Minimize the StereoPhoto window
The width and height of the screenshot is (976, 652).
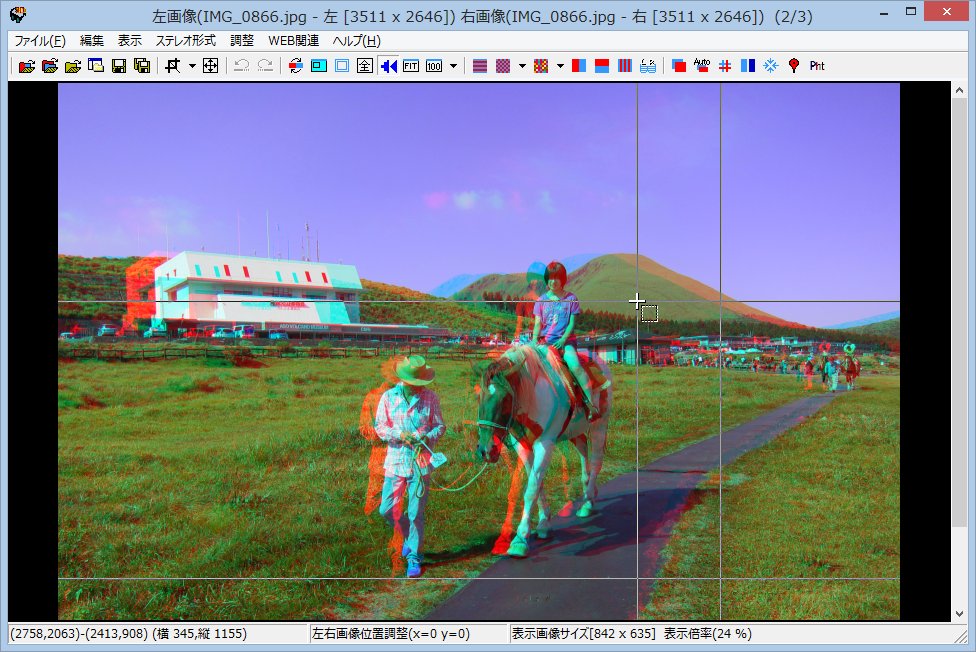click(x=884, y=12)
